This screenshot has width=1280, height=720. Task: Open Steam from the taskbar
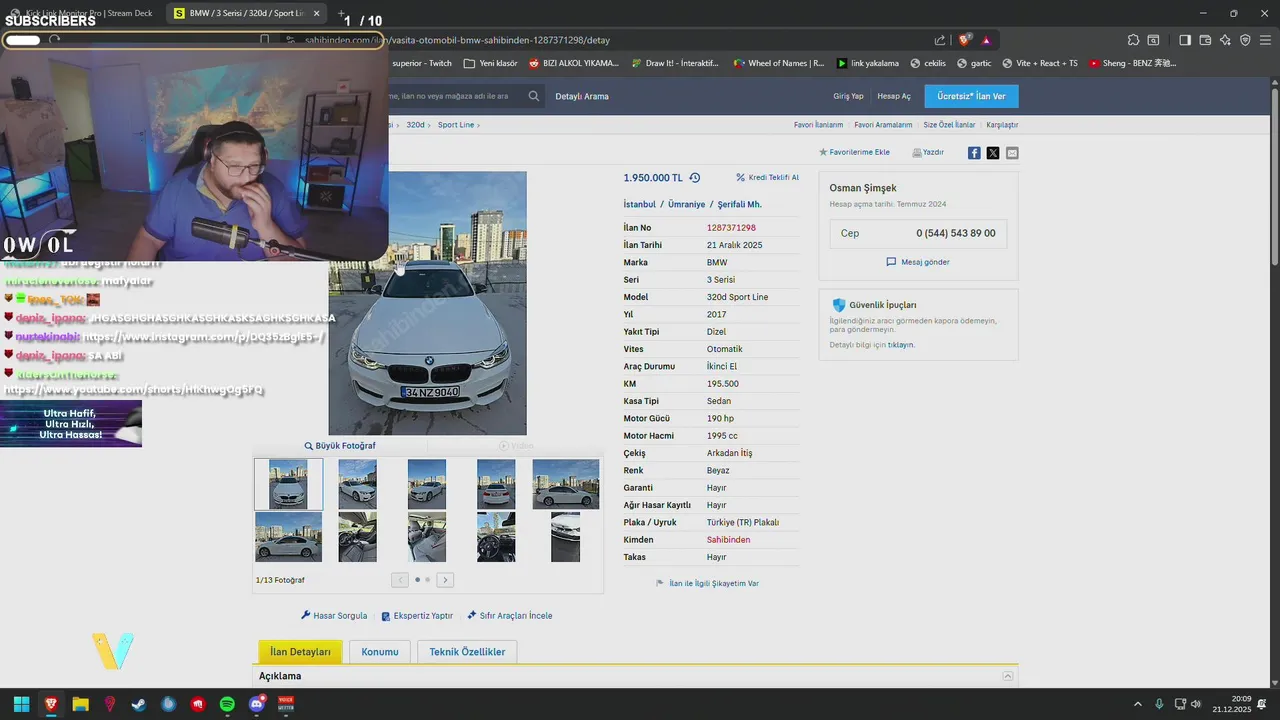[x=139, y=704]
